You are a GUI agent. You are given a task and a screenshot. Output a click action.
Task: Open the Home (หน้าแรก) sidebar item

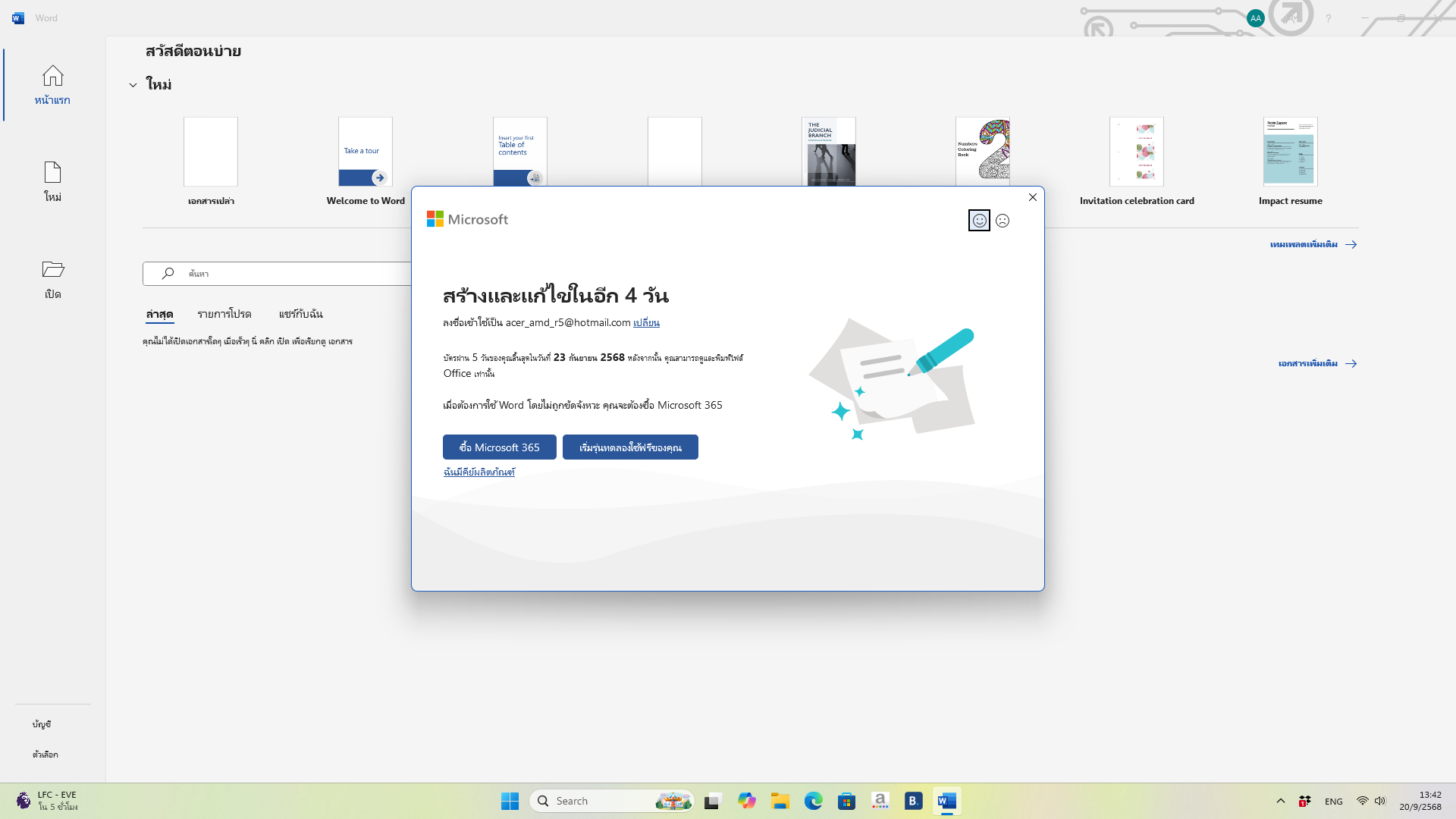click(52, 85)
